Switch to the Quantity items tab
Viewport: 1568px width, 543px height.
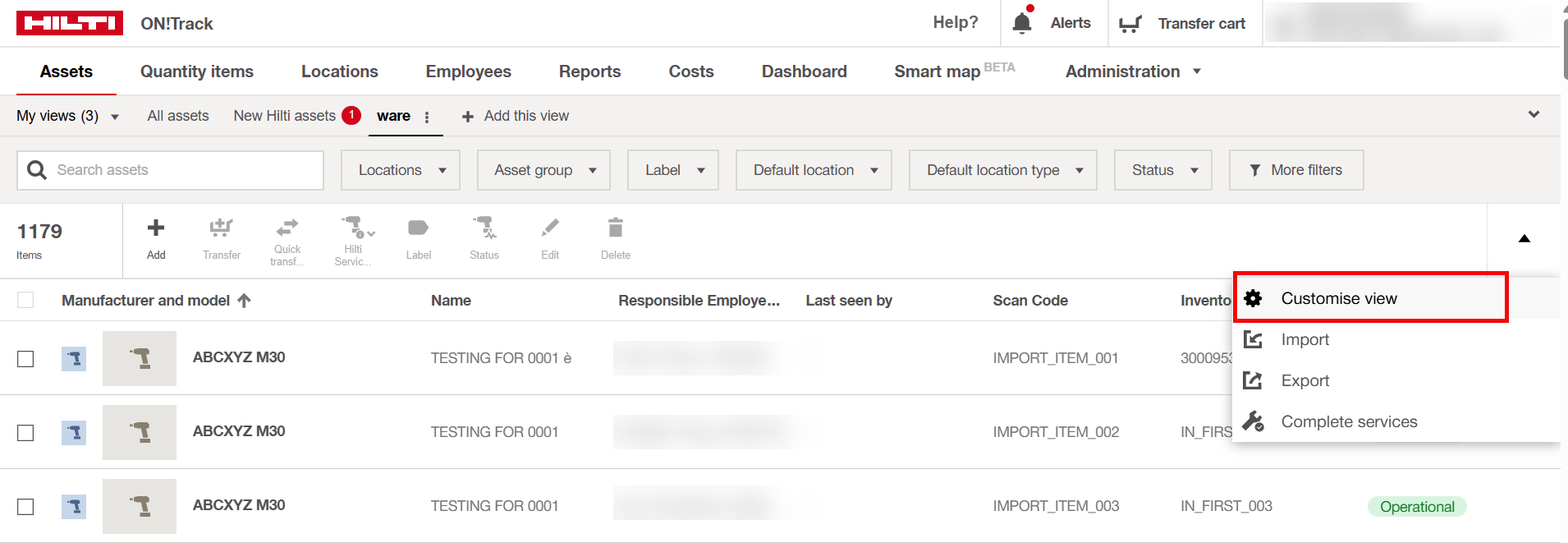[197, 71]
